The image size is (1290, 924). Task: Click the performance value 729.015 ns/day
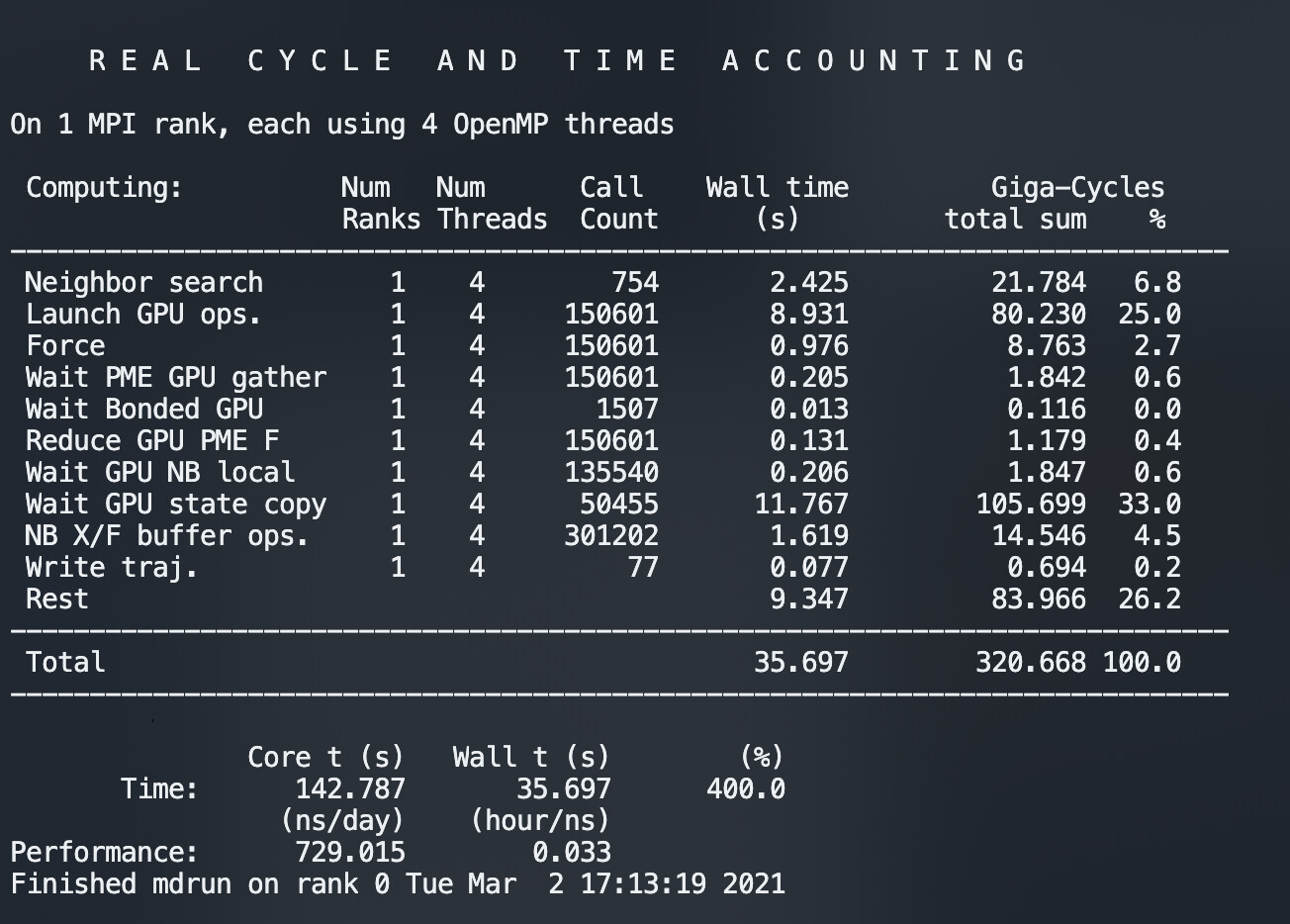[350, 852]
